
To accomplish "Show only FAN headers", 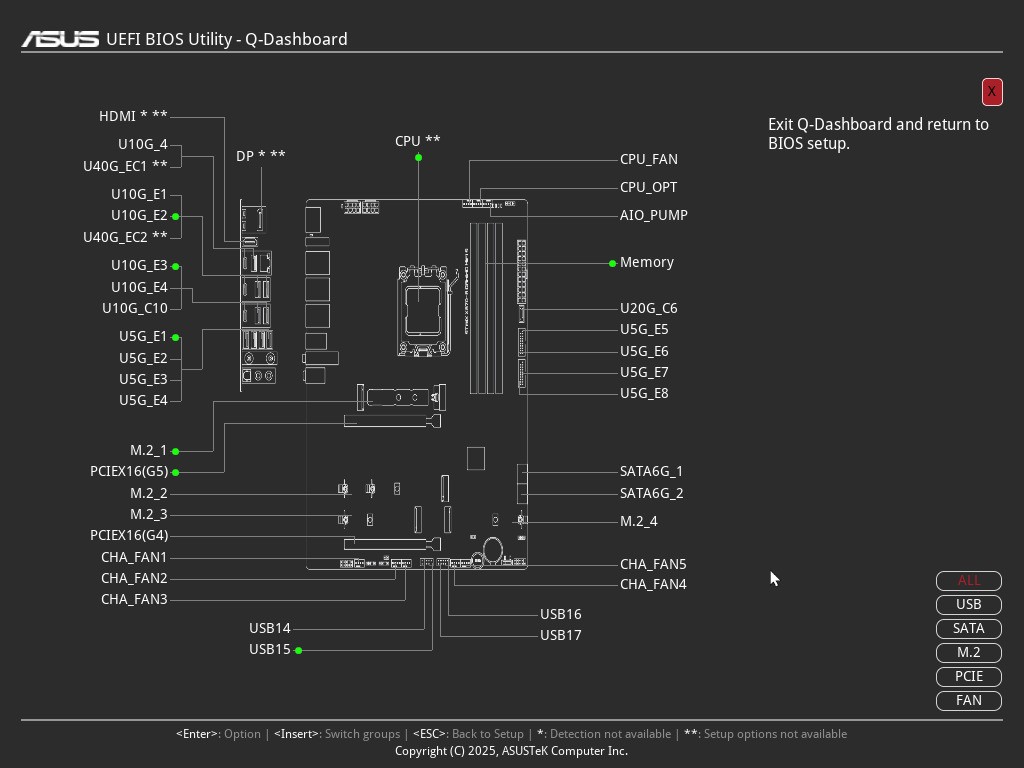I will point(968,701).
